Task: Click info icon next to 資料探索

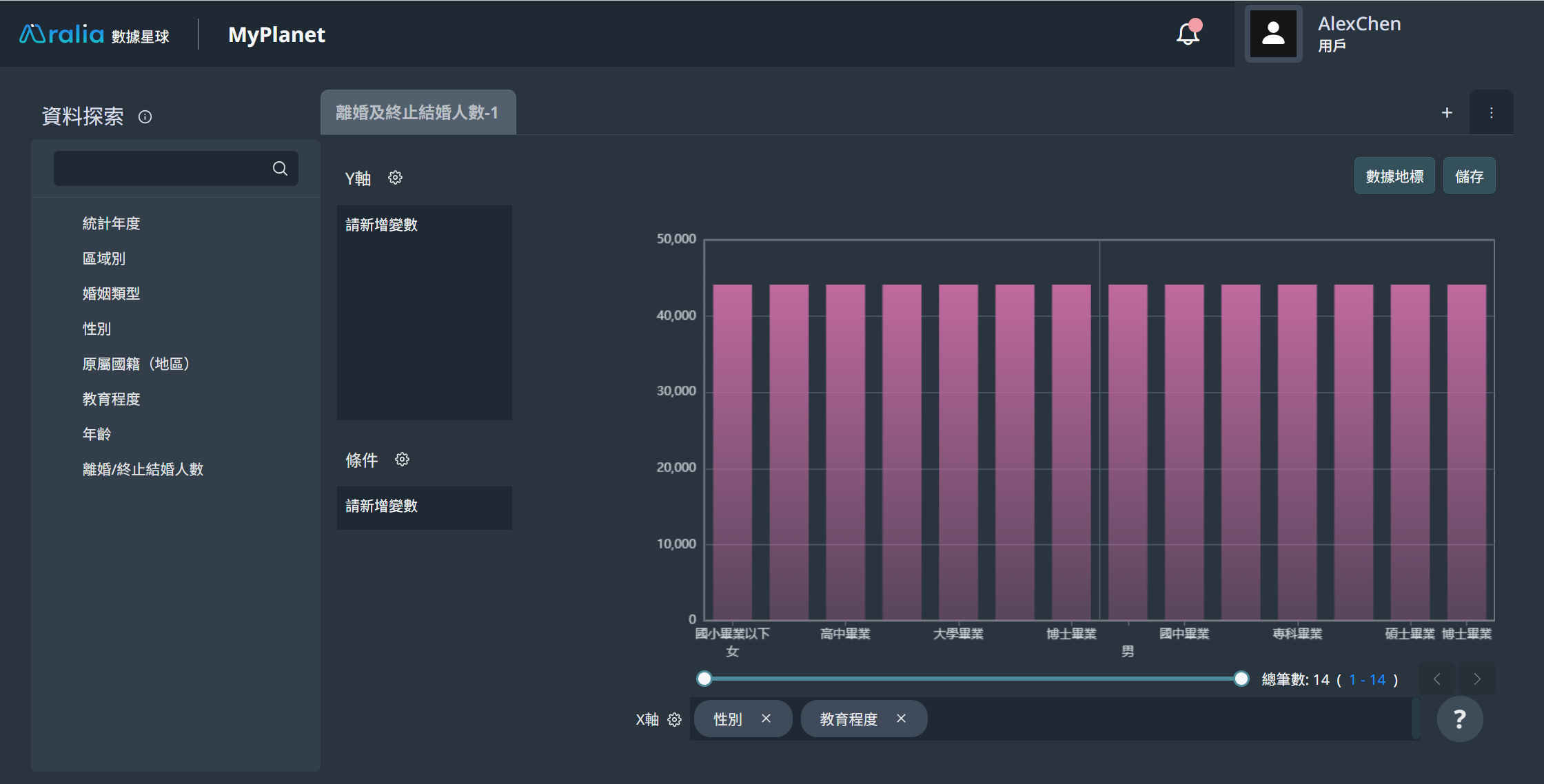Action: 145,116
